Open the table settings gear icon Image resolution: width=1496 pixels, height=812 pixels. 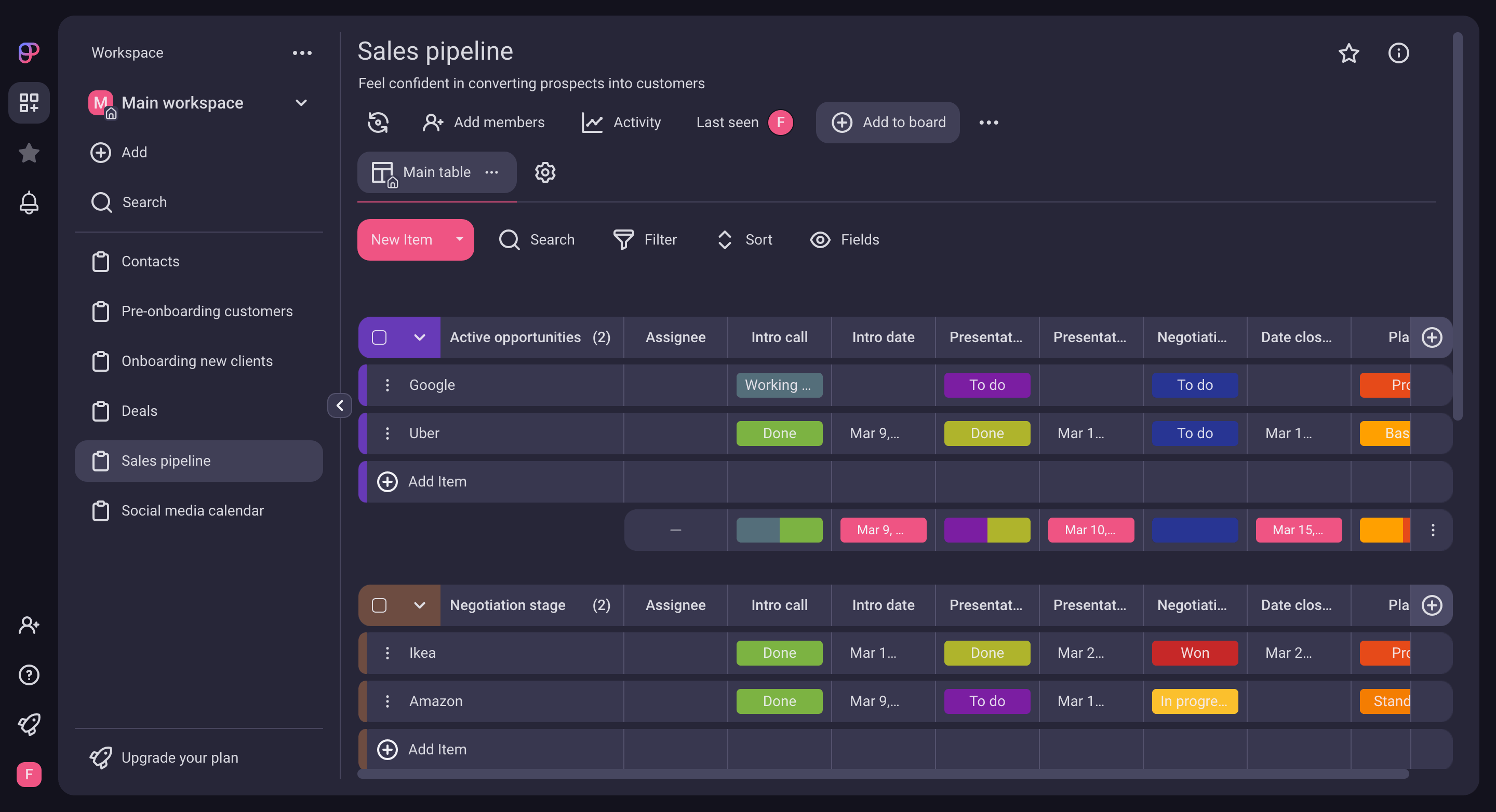point(545,172)
